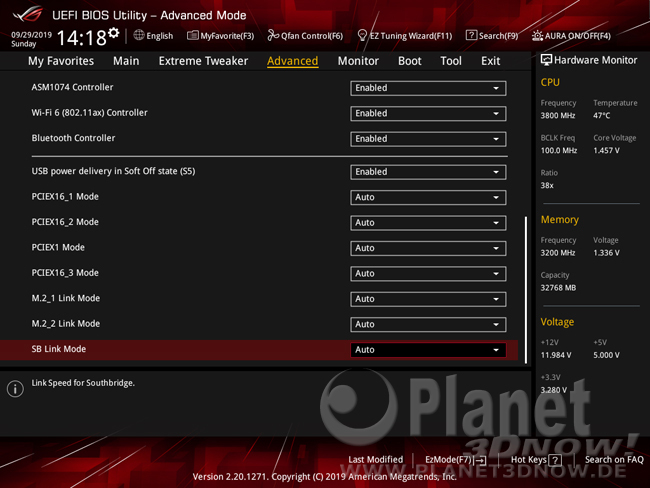This screenshot has height=488, width=650.
Task: Click Core Voltage value 1.457 V
Action: pyautogui.click(x=606, y=151)
